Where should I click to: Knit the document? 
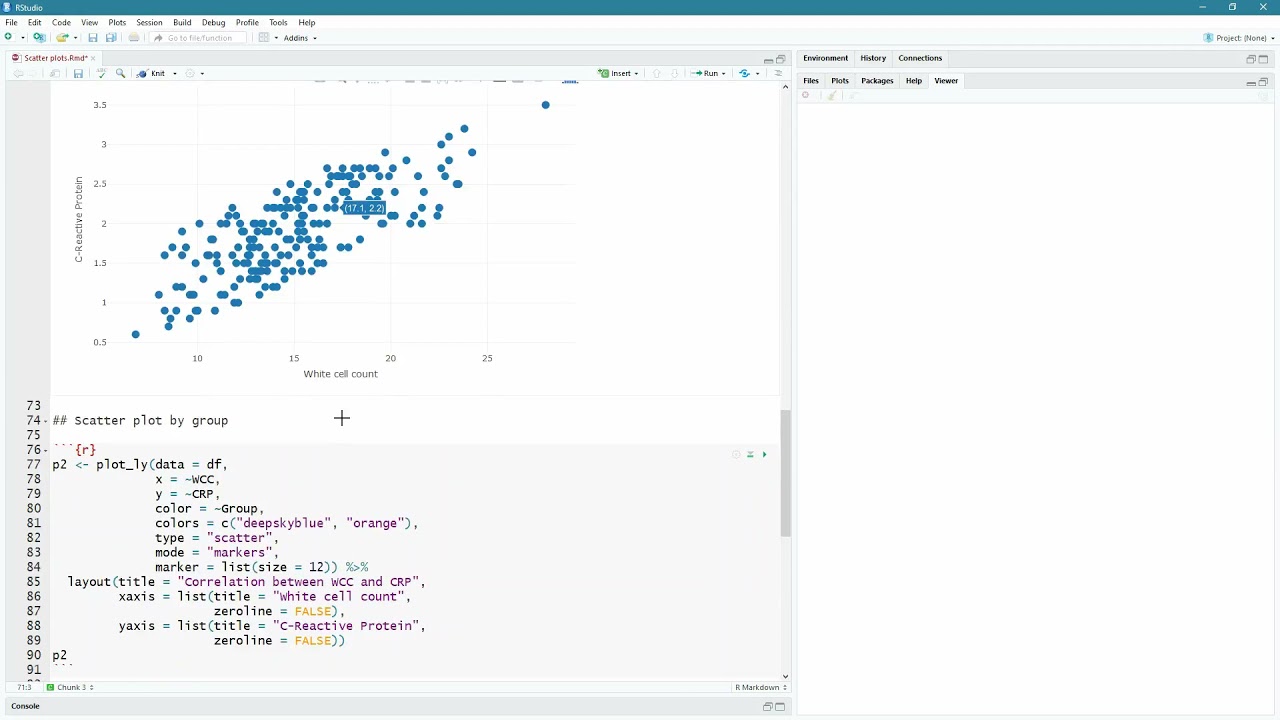tap(151, 73)
